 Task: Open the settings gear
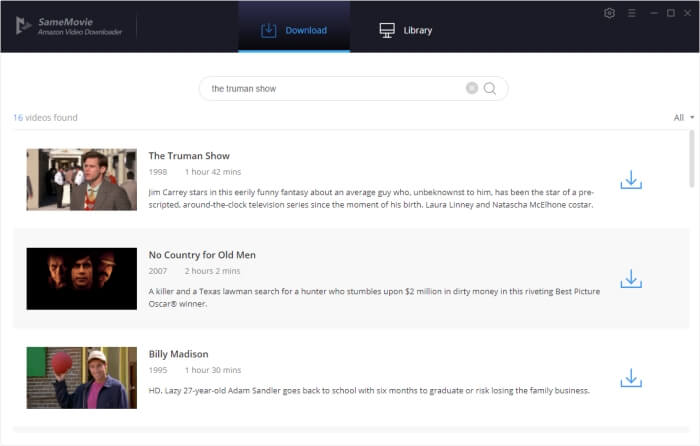[610, 13]
